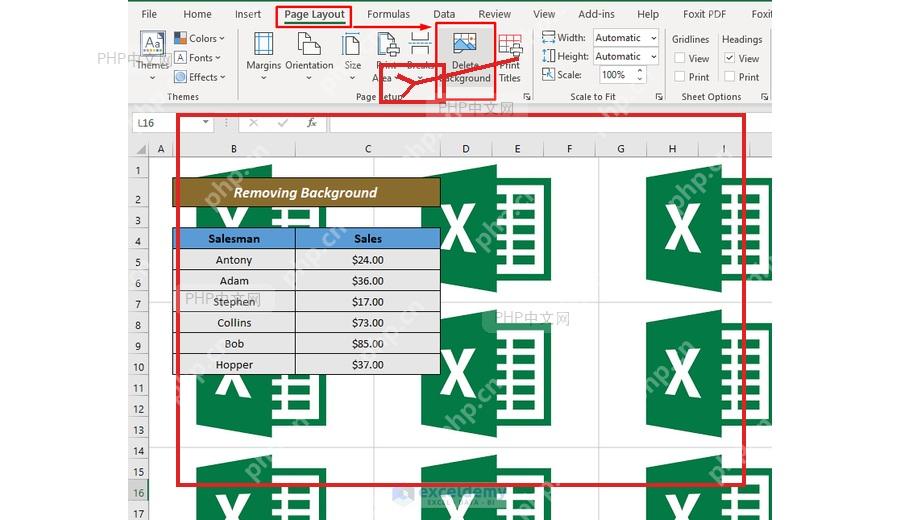Select row 16 header
The height and width of the screenshot is (520, 900).
point(138,493)
